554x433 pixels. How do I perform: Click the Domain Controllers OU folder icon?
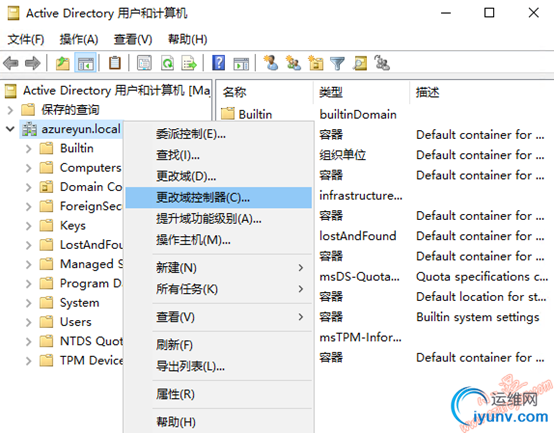point(46,187)
